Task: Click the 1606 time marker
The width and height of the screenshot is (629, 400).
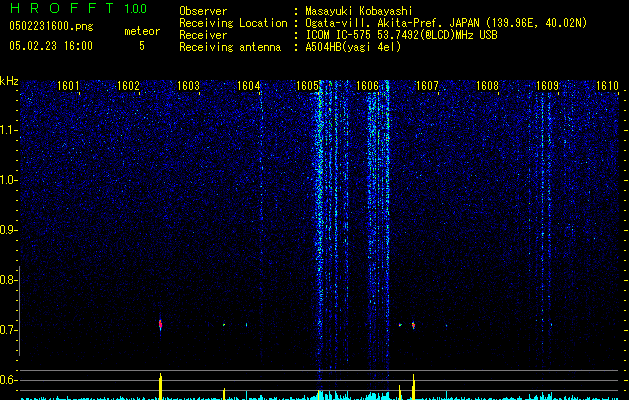Action: click(x=367, y=86)
